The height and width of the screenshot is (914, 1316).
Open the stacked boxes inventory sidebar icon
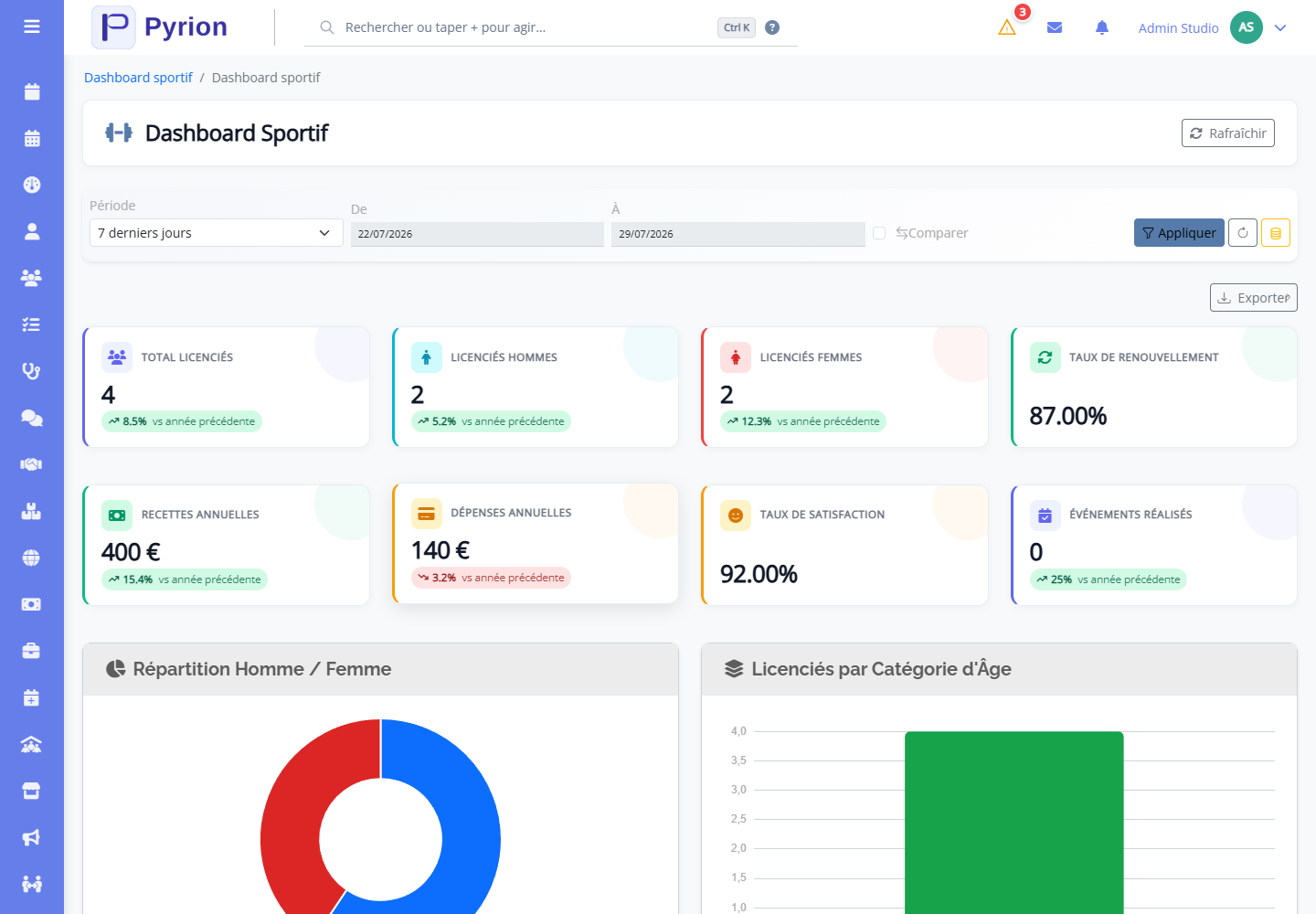(32, 511)
